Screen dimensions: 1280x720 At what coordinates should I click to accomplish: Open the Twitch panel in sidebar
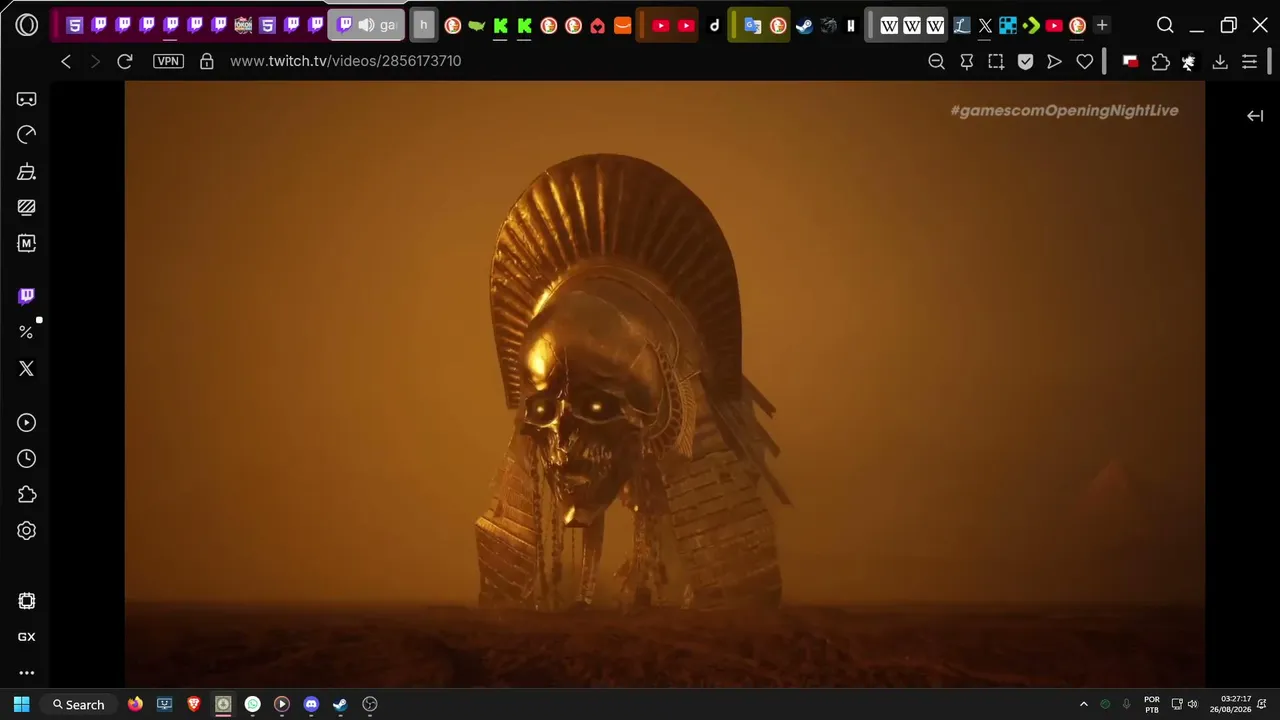point(27,296)
